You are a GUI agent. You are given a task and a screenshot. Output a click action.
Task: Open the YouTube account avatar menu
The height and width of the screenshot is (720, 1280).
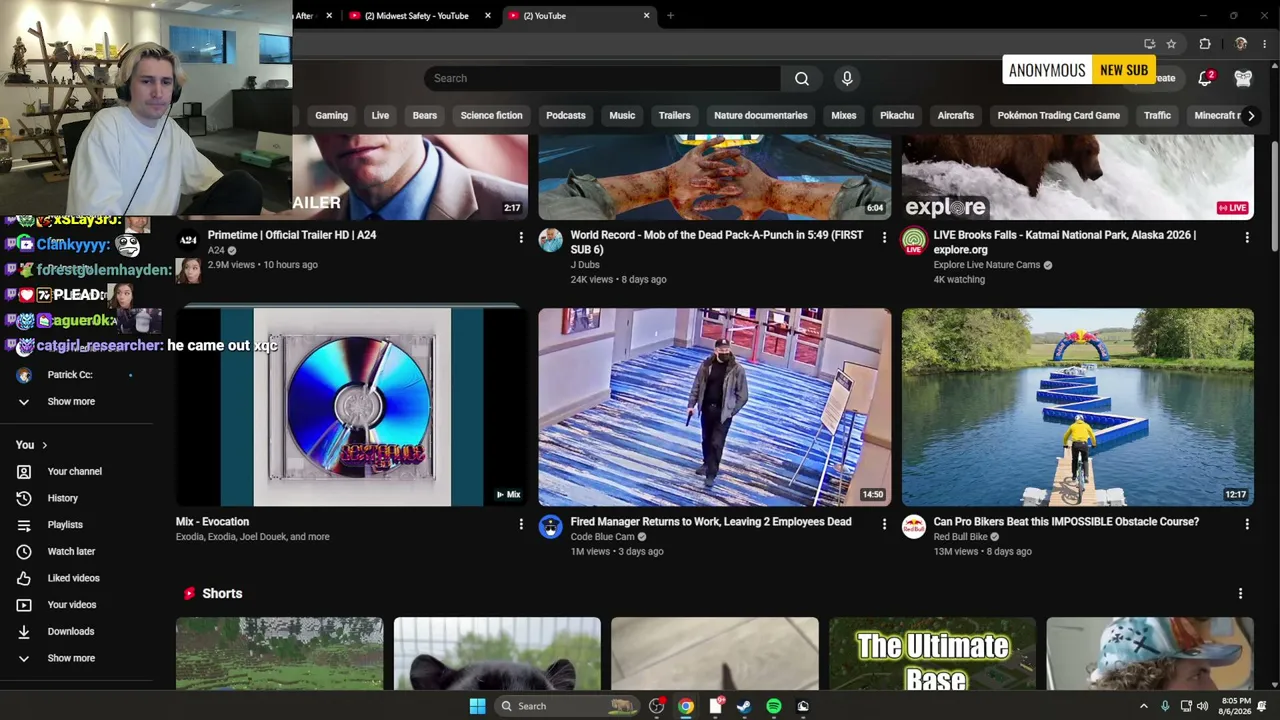click(x=1243, y=78)
